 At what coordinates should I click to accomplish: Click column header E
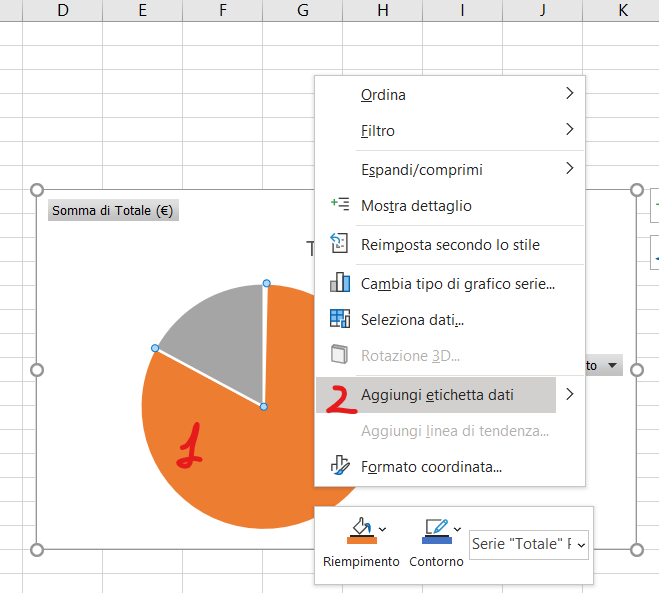142,10
